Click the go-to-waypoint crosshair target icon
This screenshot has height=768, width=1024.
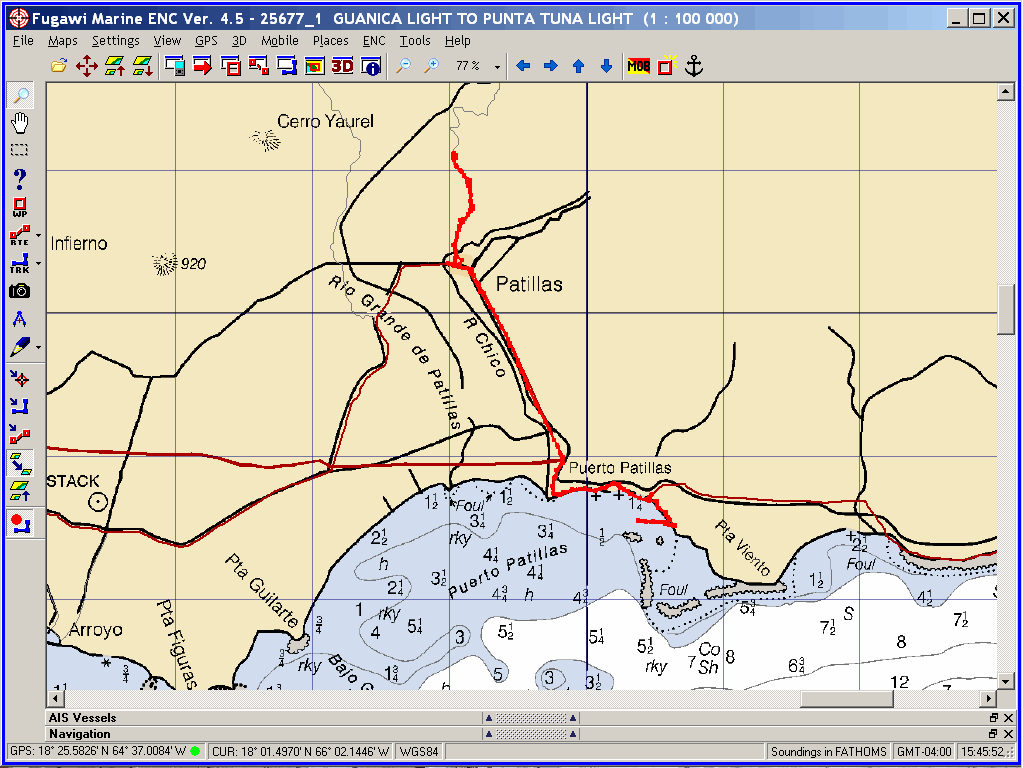pyautogui.click(x=20, y=379)
